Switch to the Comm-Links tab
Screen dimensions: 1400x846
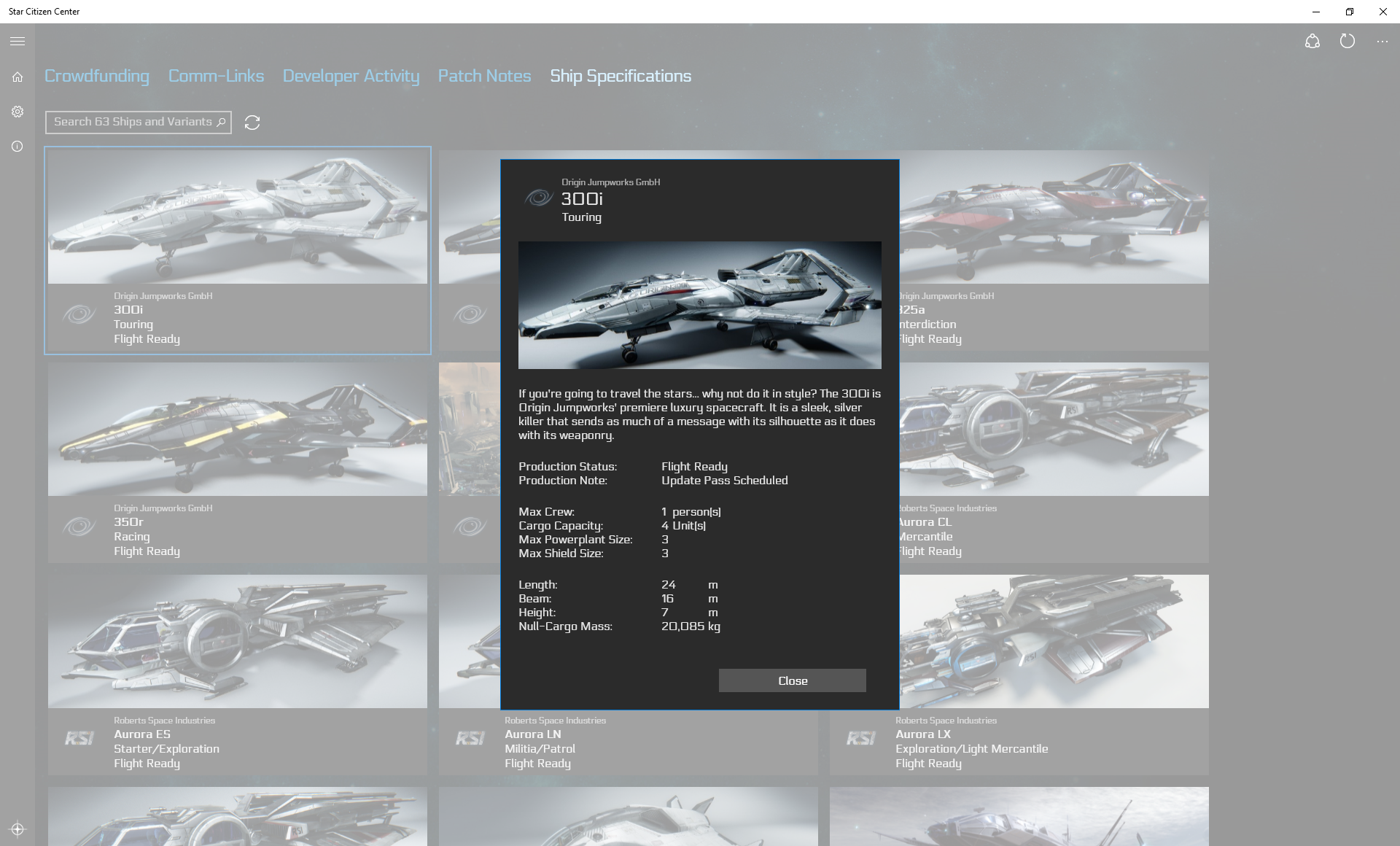(x=217, y=76)
